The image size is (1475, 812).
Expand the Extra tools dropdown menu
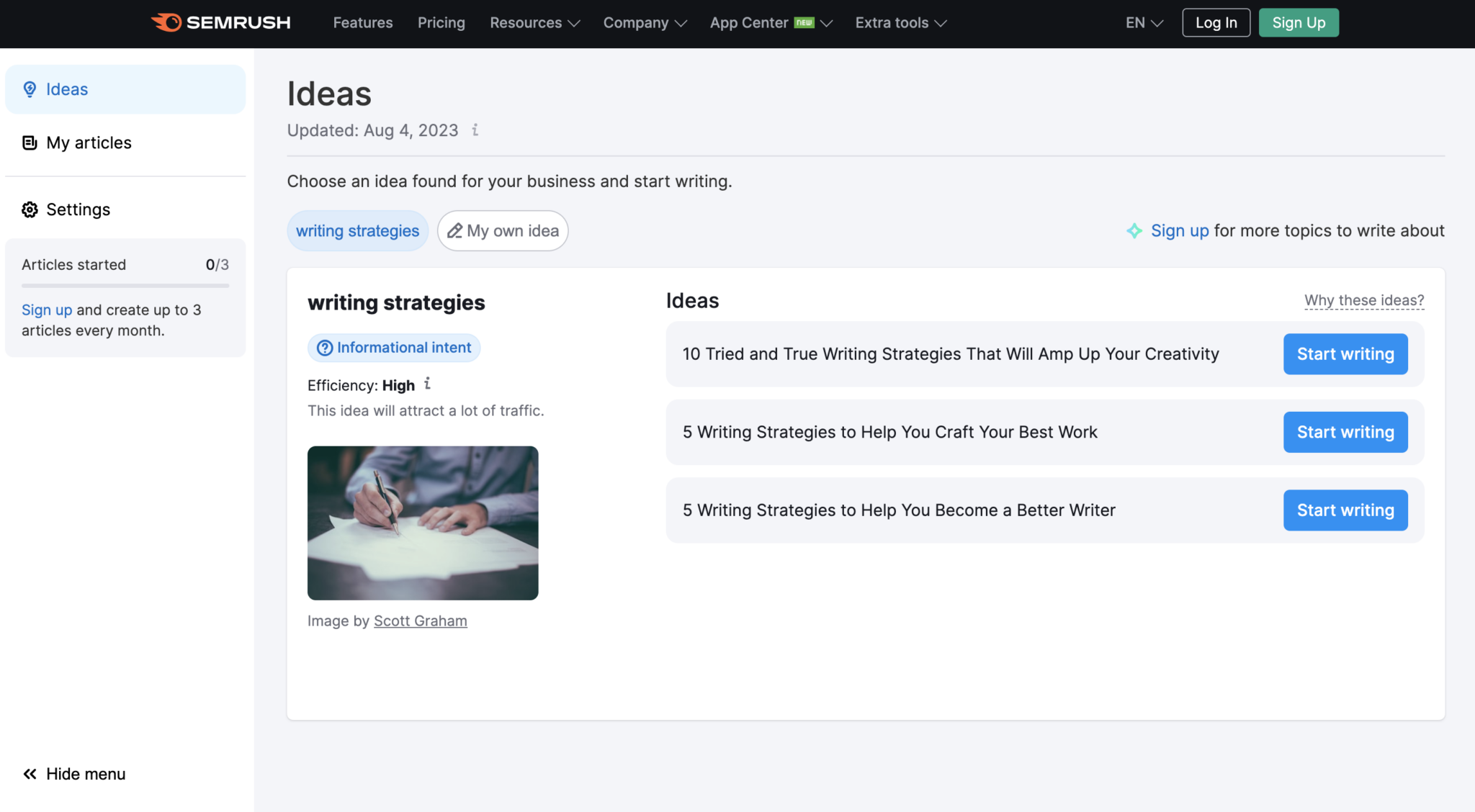point(900,22)
